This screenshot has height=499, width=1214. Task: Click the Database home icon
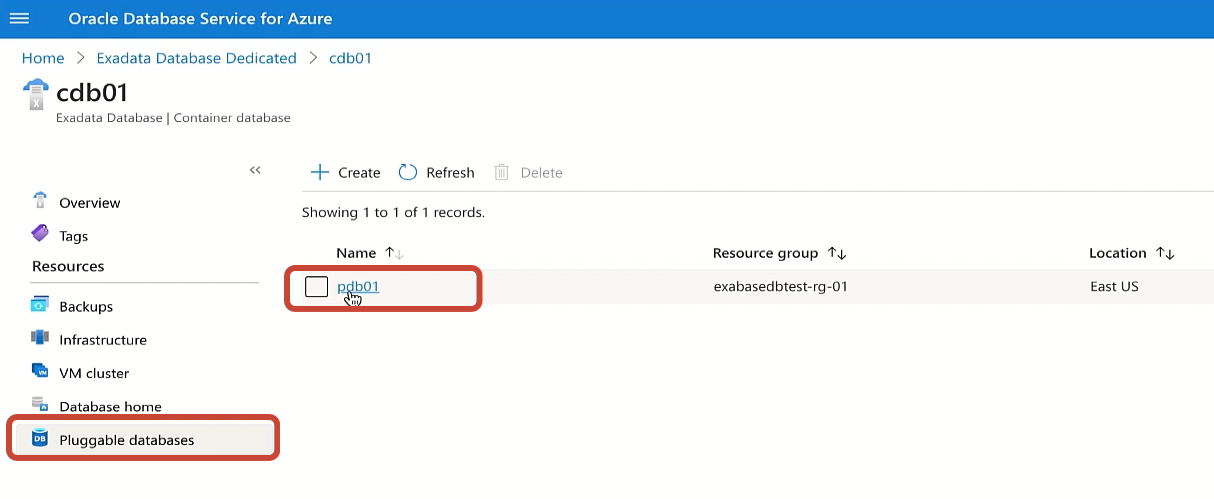click(40, 406)
